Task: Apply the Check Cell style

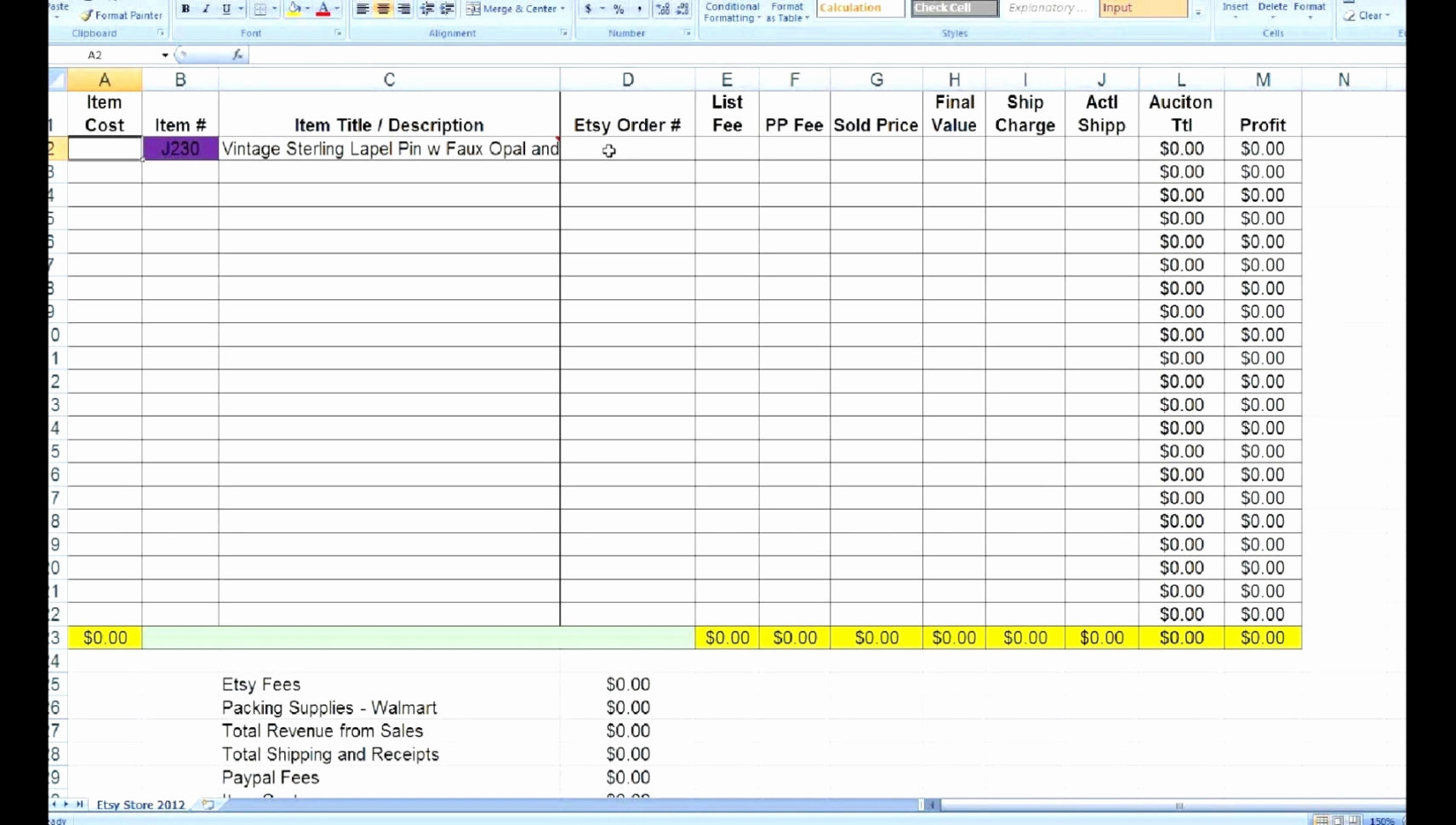Action: [952, 7]
